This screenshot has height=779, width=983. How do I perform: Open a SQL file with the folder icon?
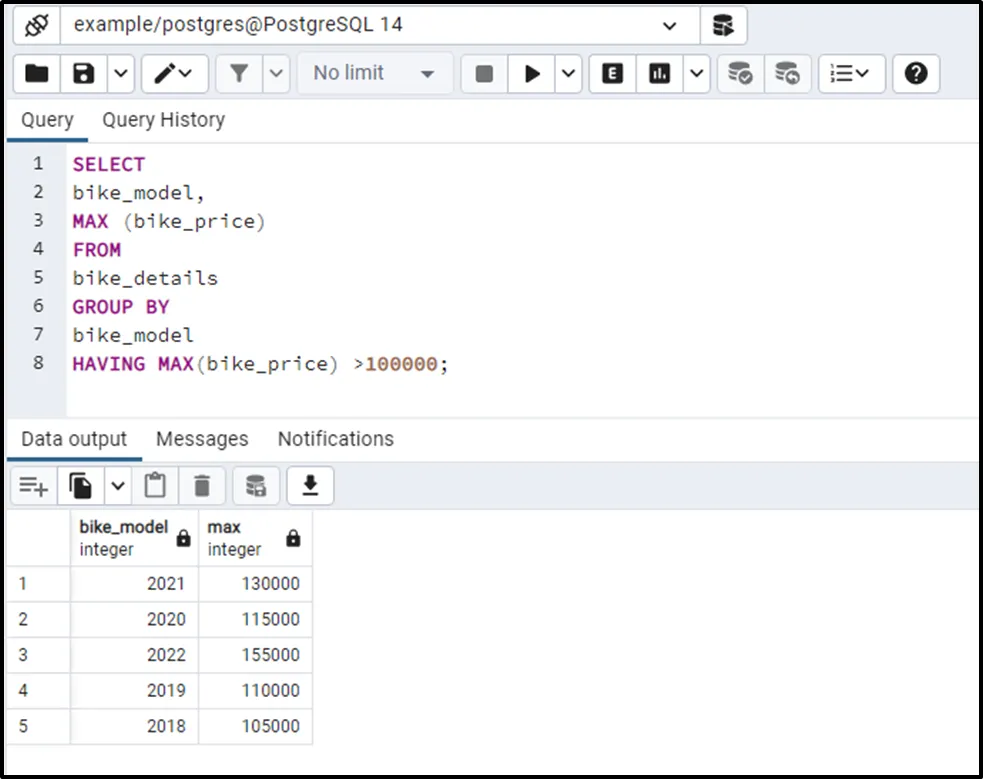pyautogui.click(x=37, y=73)
